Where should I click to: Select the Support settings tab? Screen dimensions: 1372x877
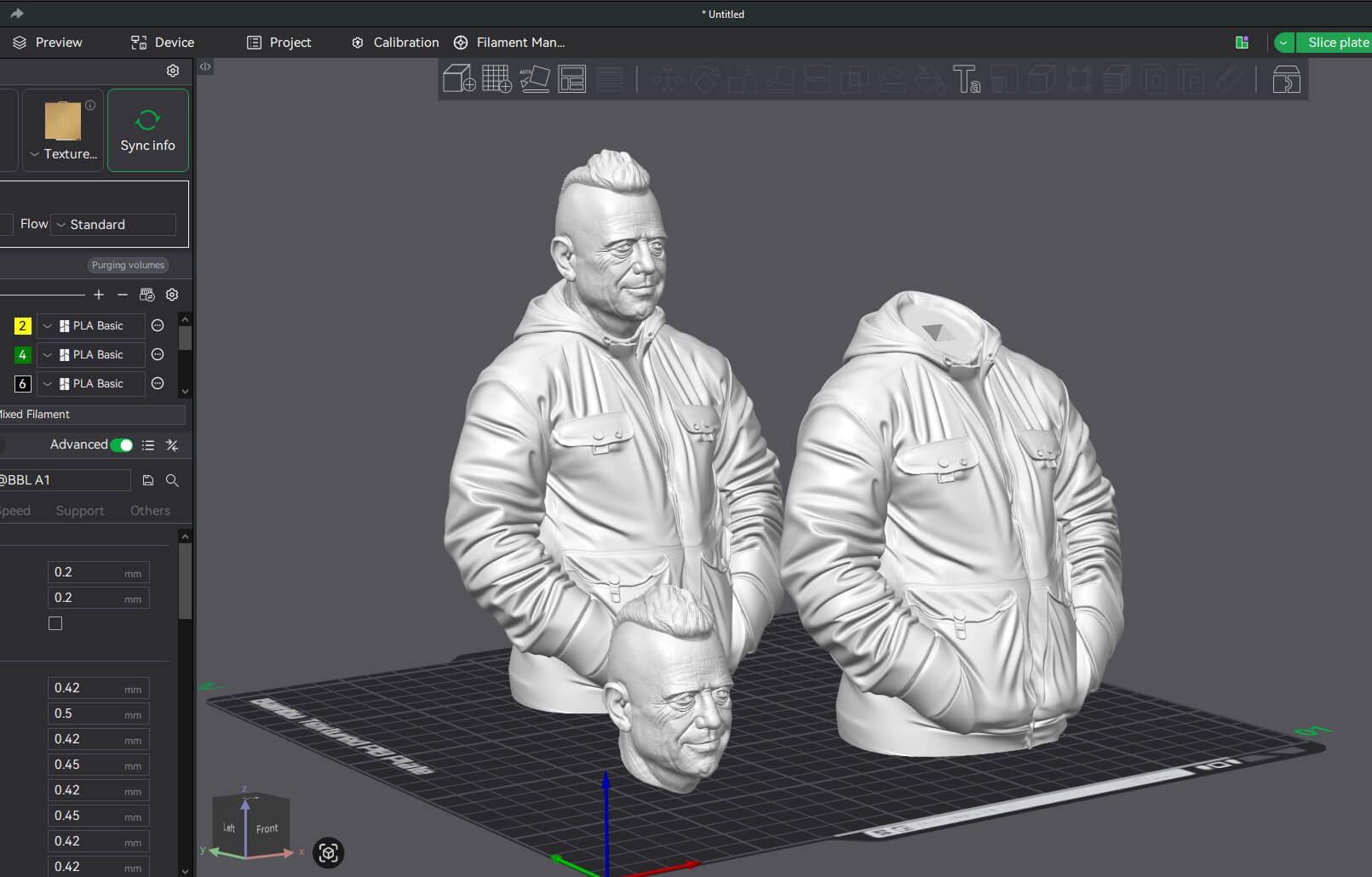(x=80, y=511)
